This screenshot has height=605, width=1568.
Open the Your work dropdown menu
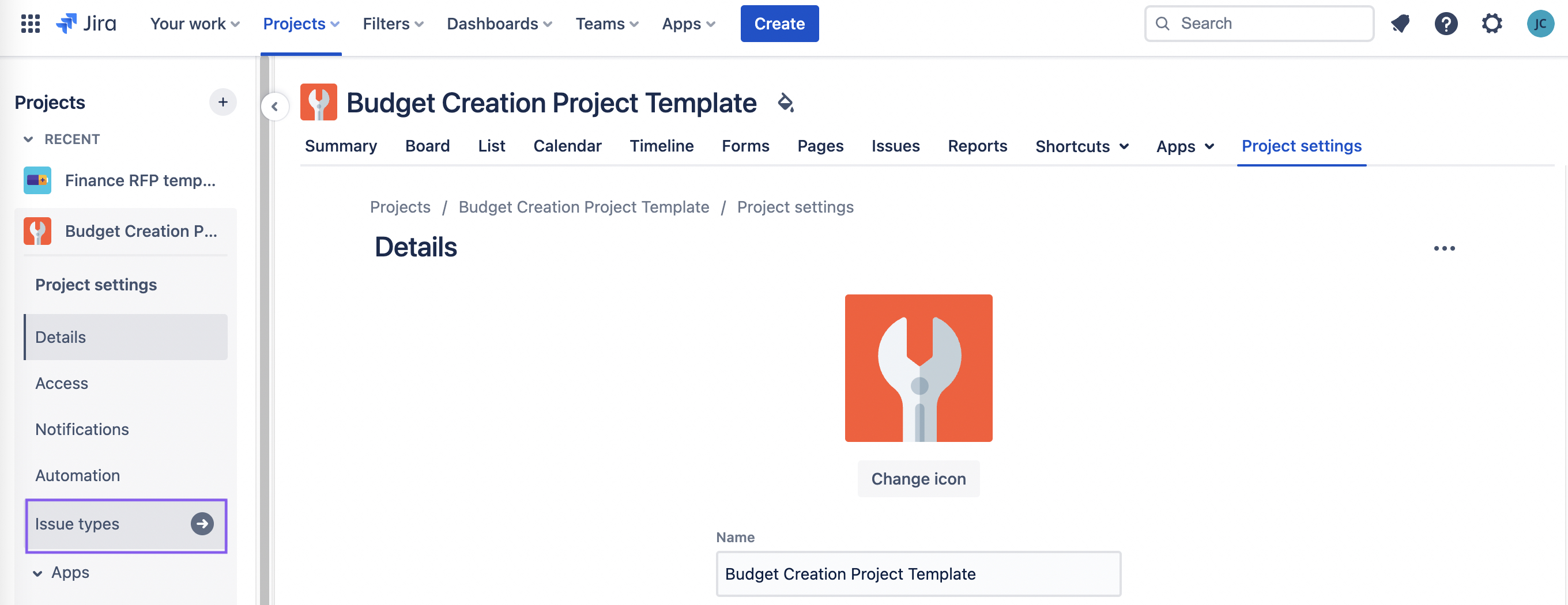(195, 24)
